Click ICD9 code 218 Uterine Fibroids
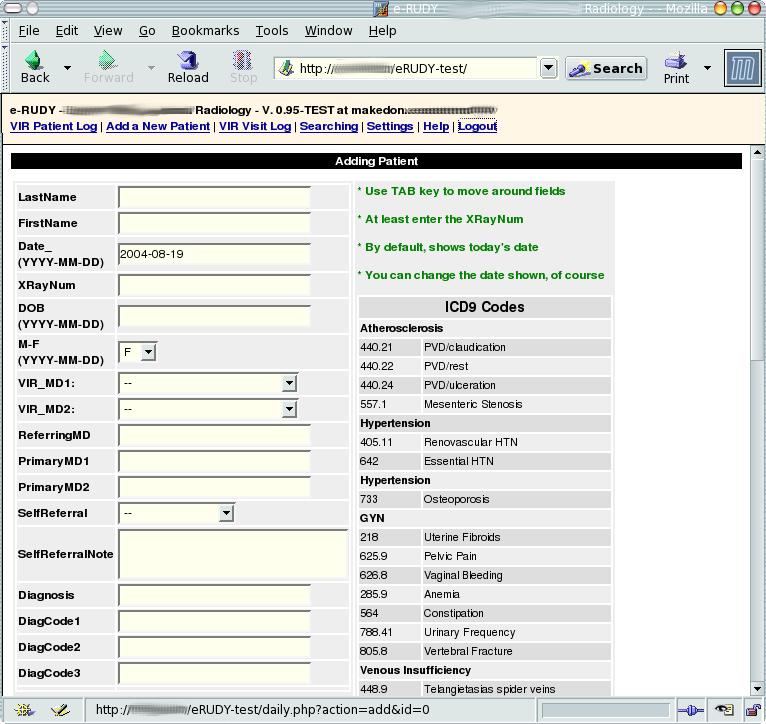The width and height of the screenshot is (766, 724). pos(485,537)
